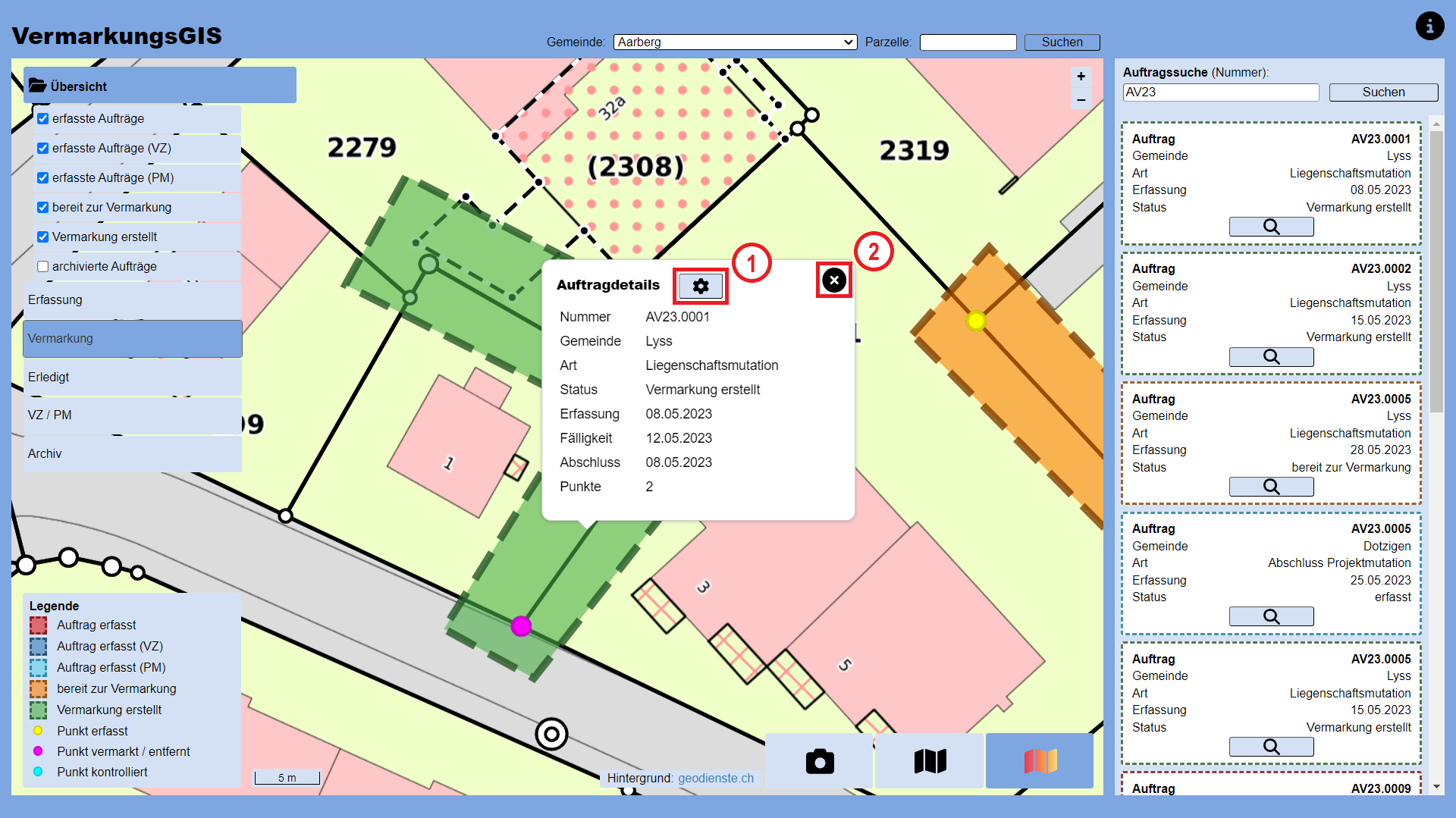Enable archivierte Aufträge display
This screenshot has height=818, width=1456.
point(42,266)
